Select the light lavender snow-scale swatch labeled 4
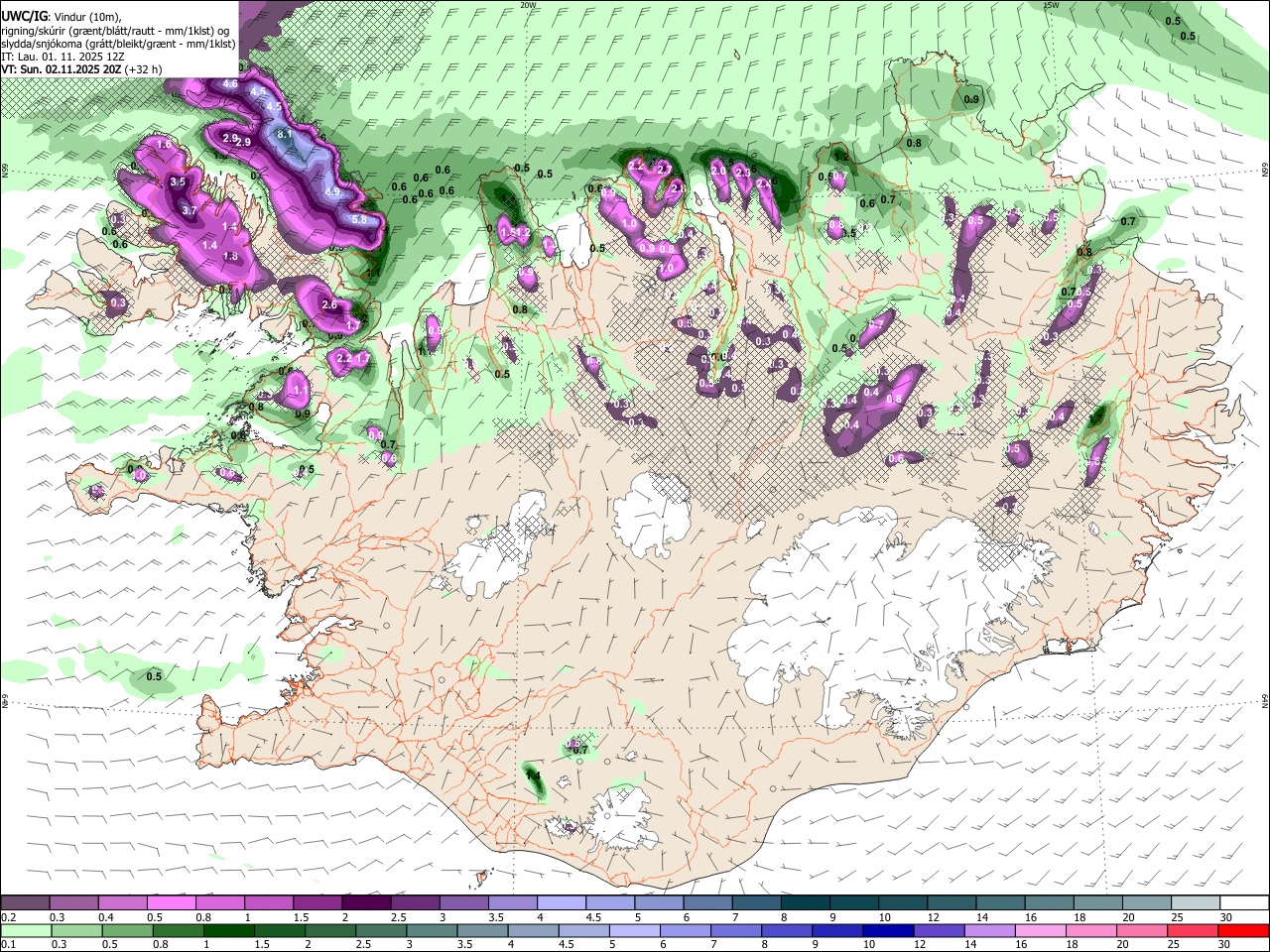Viewport: 1270px width, 952px height. pyautogui.click(x=560, y=903)
